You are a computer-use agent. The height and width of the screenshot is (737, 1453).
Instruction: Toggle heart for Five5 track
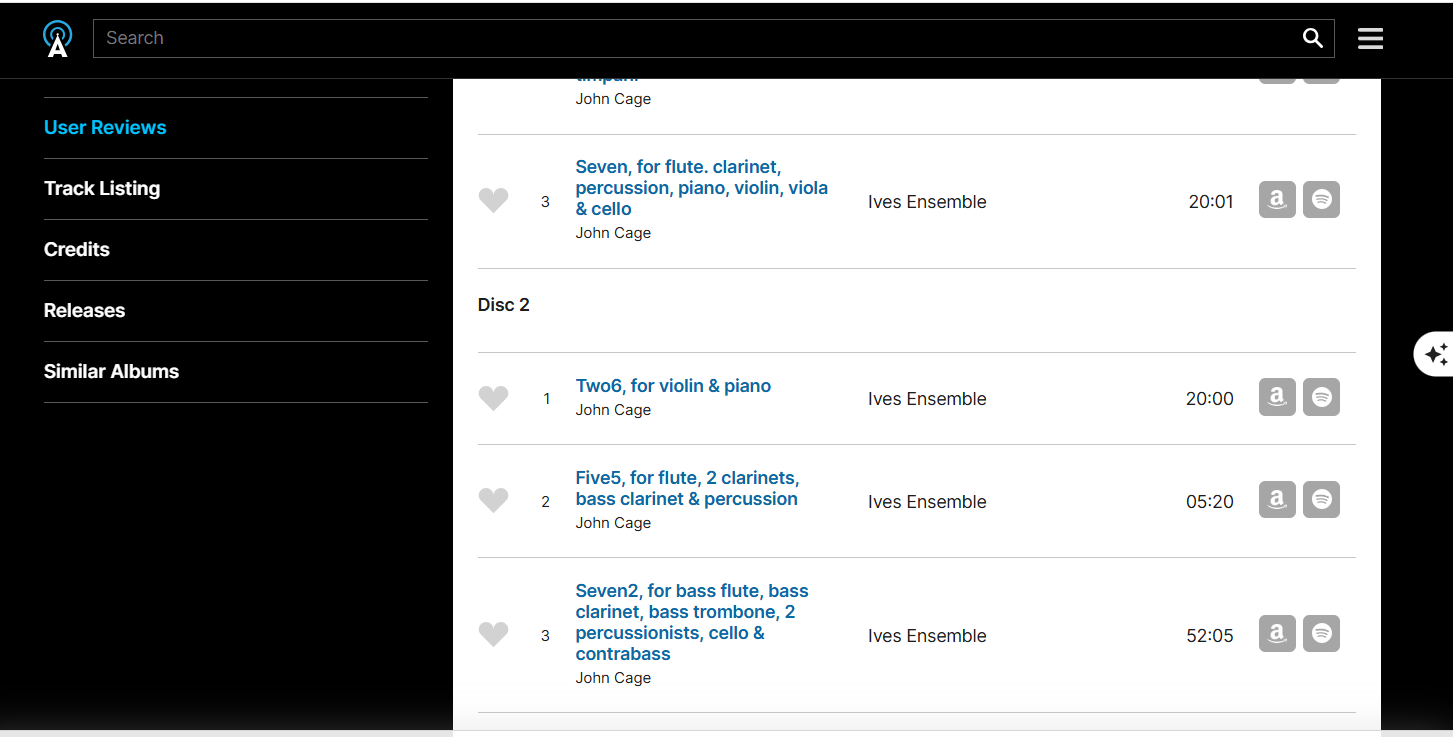tap(493, 501)
